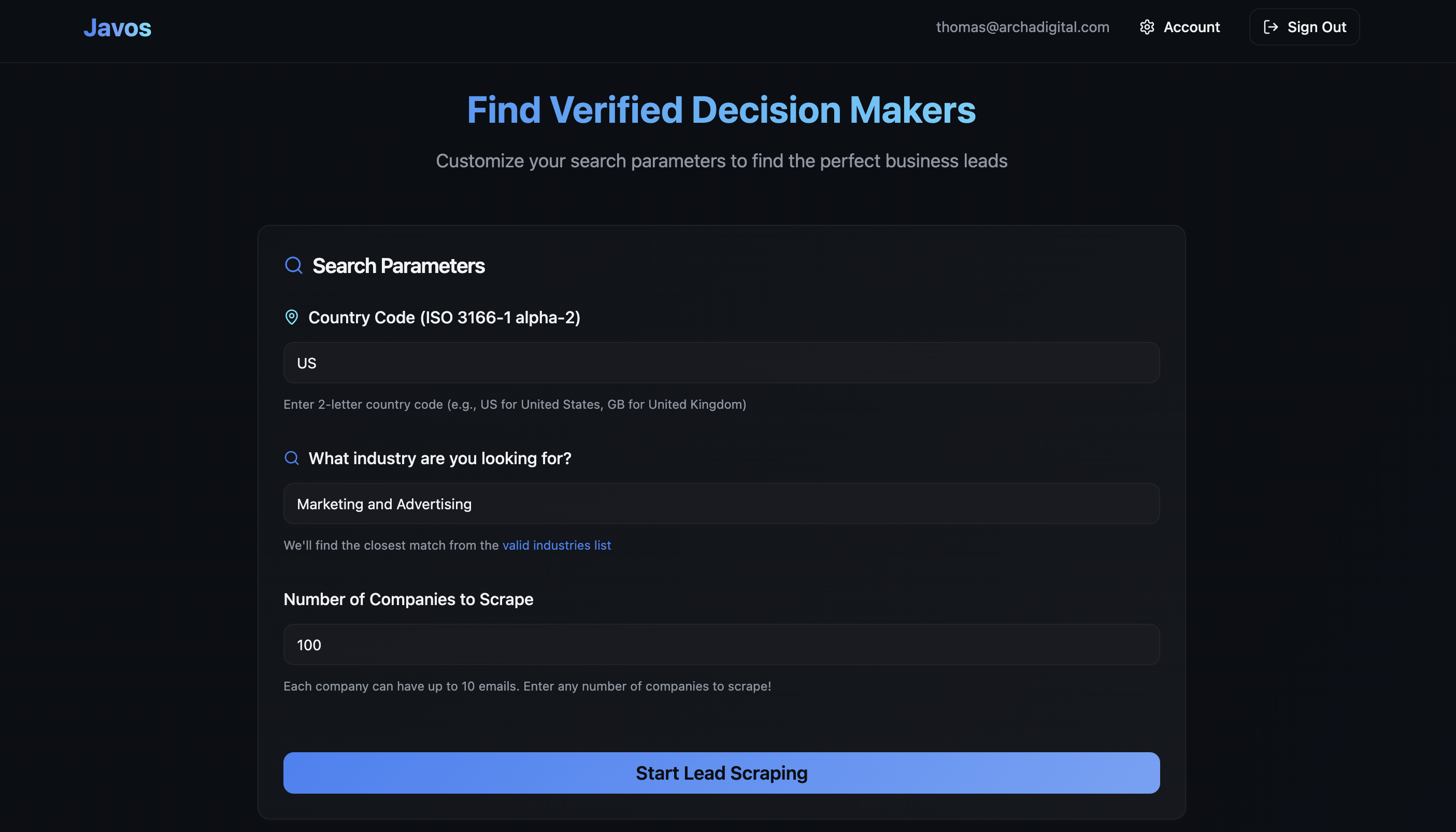Screen dimensions: 1456x832
Task: Choose Sign Out in the top bar
Action: click(x=1304, y=27)
